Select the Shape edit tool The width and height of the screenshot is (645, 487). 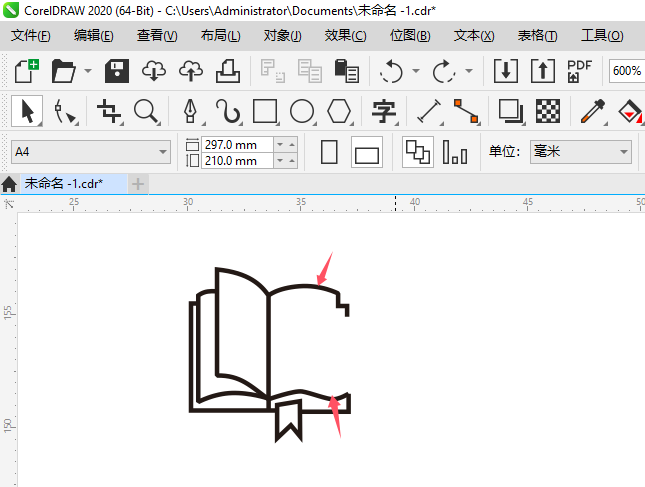(x=65, y=112)
